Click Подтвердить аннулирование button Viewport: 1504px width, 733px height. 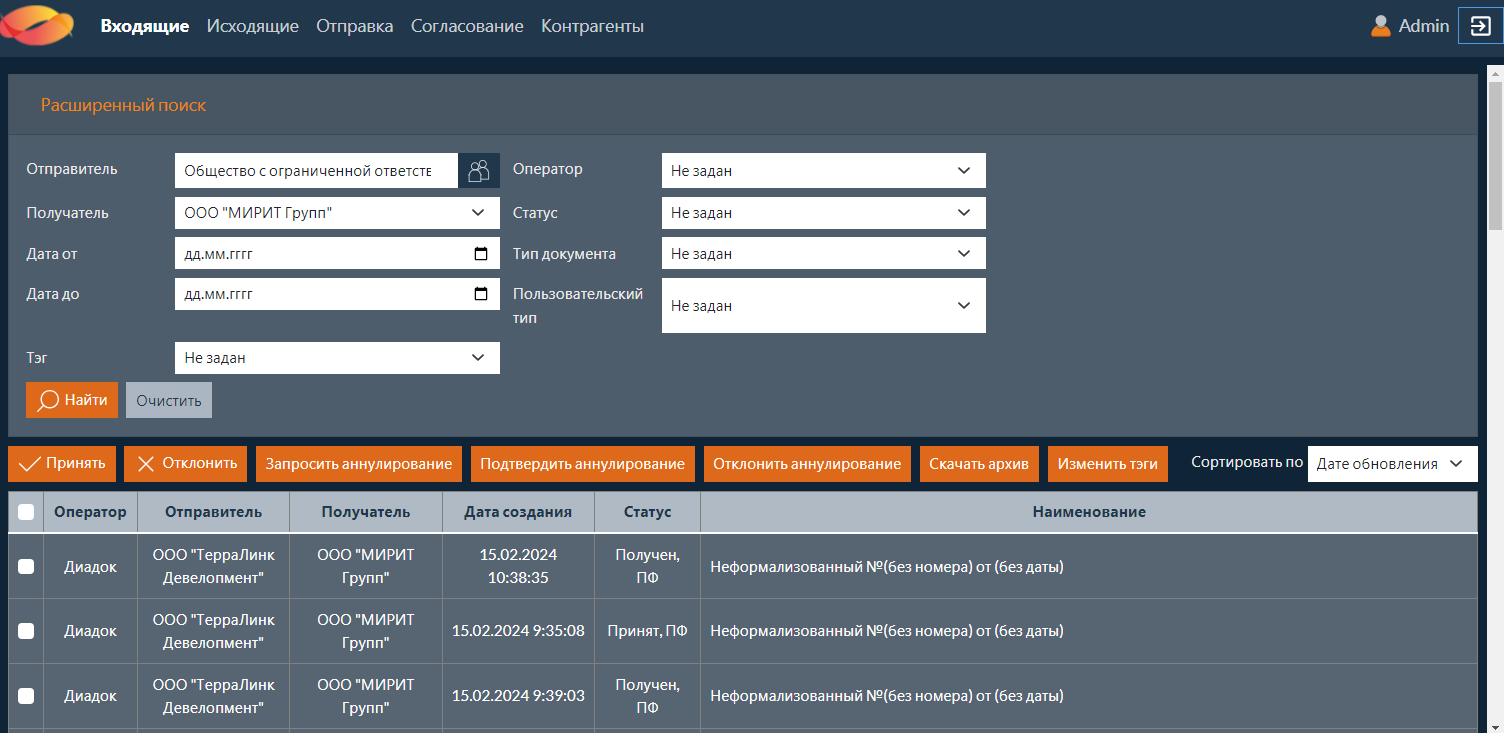click(582, 464)
